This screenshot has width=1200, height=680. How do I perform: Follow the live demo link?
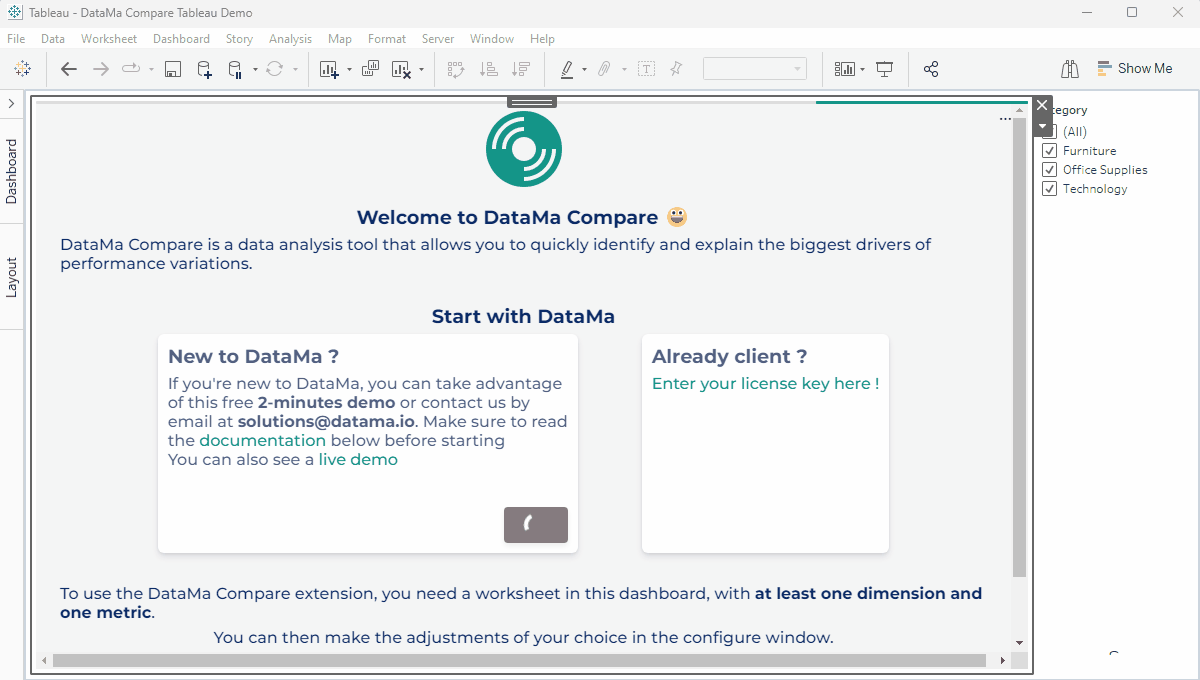coord(358,460)
